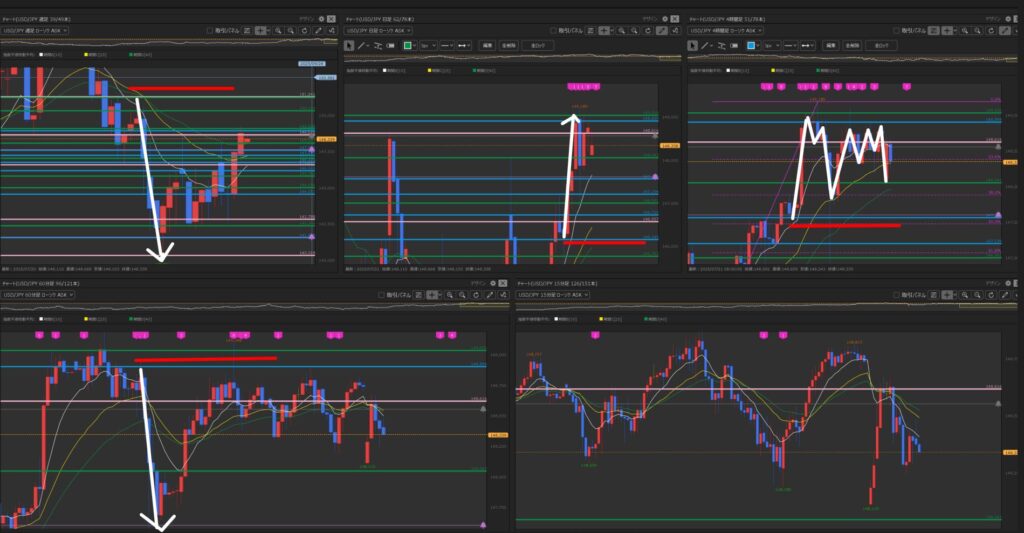1024x533 pixels.
Task: Click 全削除 button in 4-hour drawing toolbar
Action: (x=852, y=46)
